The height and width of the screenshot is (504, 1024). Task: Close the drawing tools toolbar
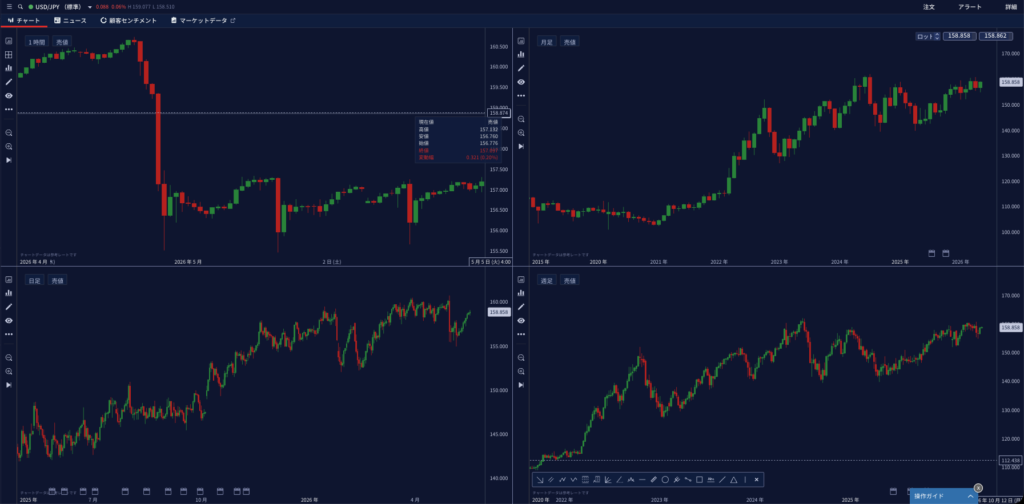(756, 480)
